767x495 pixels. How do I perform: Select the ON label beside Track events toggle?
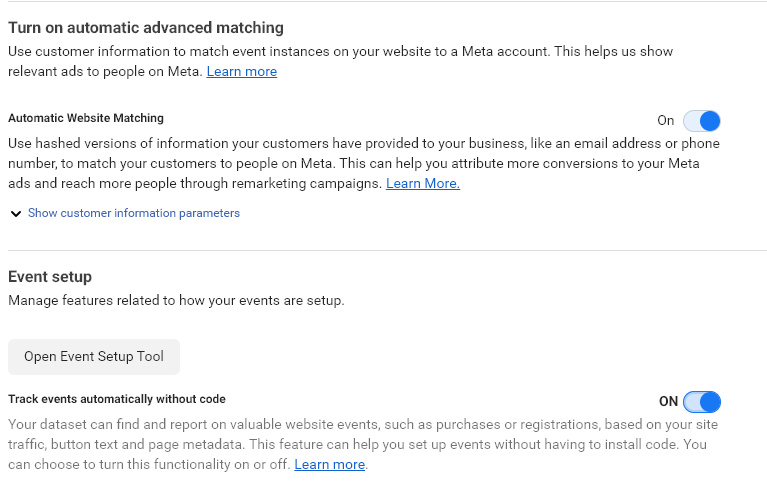[x=668, y=402]
